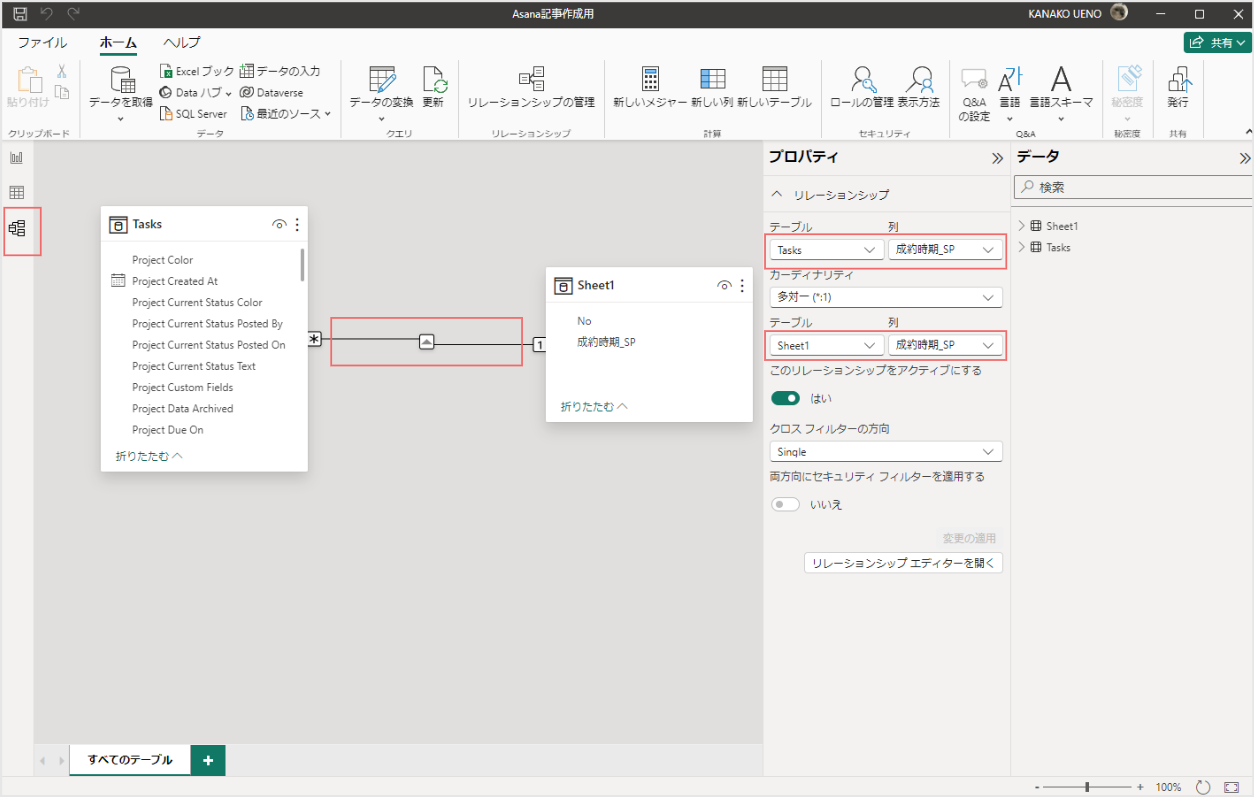Collapse the データ pane

pos(1245,158)
